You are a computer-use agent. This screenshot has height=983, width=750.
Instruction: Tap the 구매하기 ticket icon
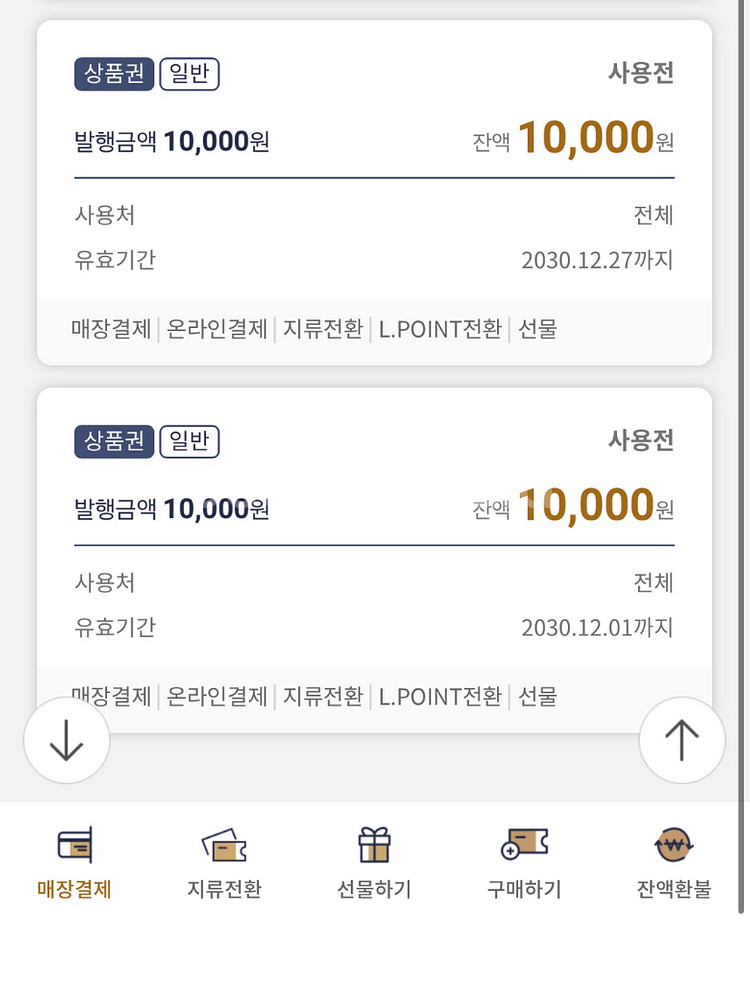pos(524,846)
